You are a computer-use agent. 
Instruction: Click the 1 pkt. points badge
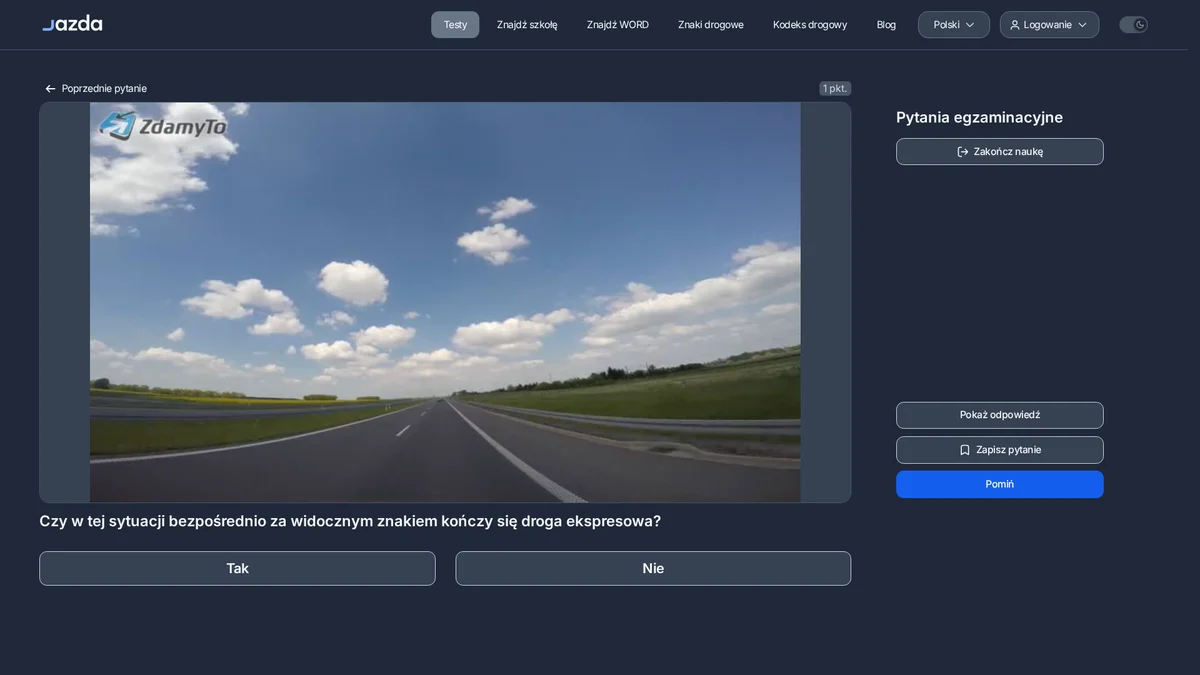pyautogui.click(x=835, y=89)
